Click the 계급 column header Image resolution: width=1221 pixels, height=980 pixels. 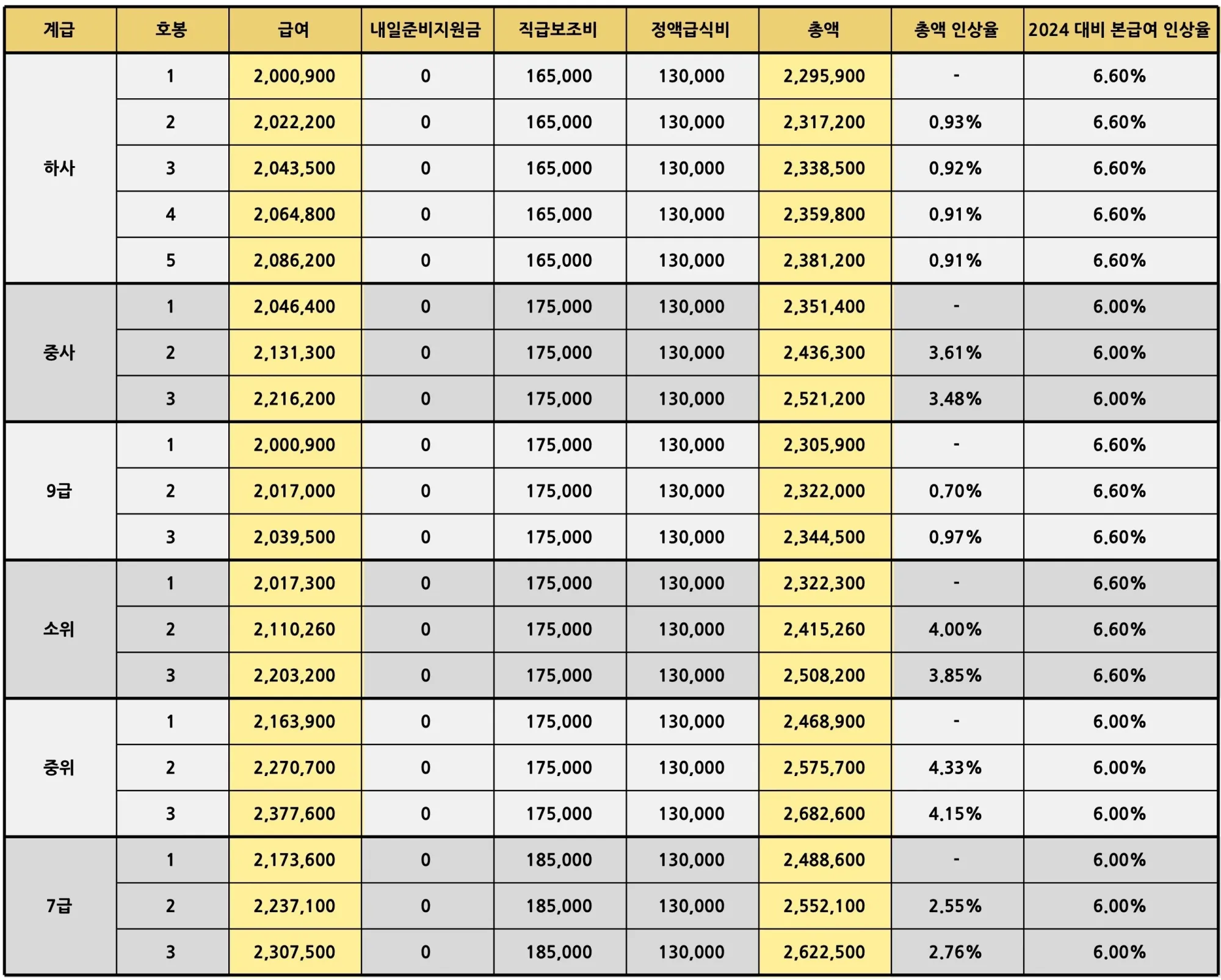(x=59, y=29)
